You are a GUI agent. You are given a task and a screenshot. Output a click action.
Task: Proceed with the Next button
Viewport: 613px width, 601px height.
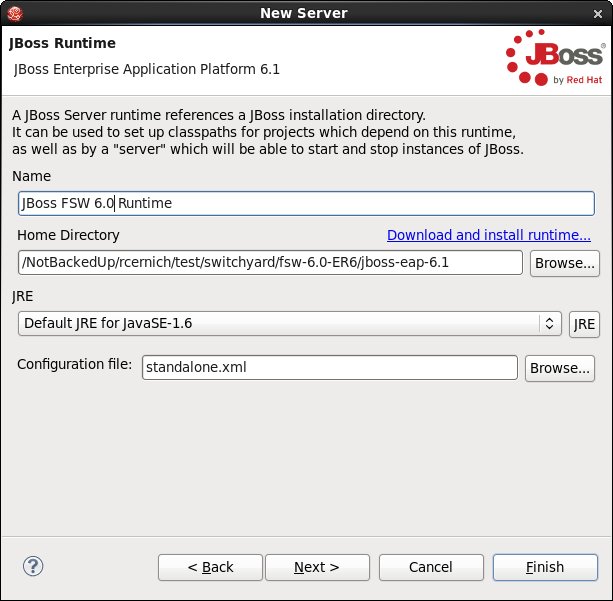tap(317, 567)
